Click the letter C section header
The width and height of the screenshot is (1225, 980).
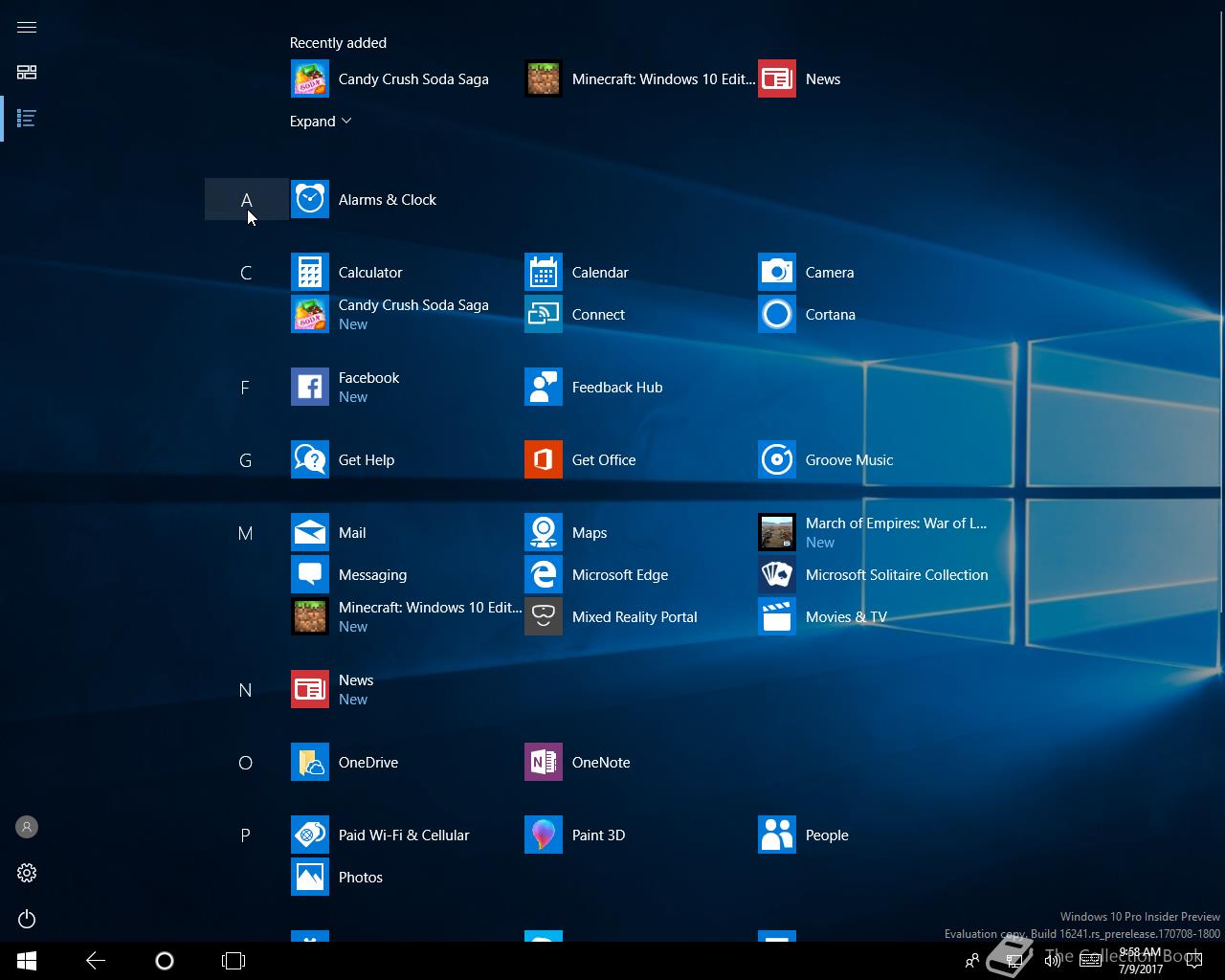pos(246,272)
